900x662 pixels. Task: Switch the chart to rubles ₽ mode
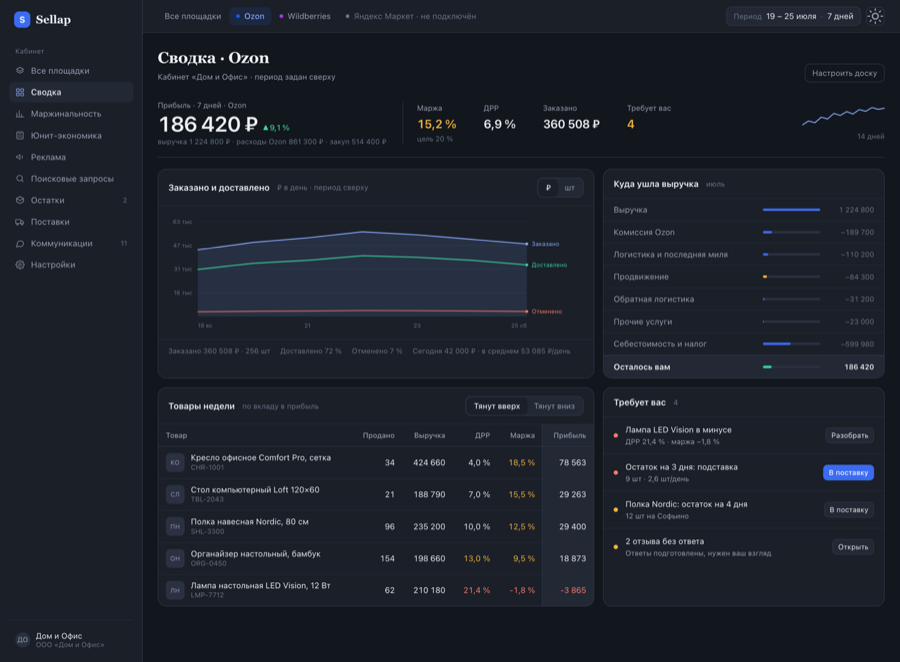click(549, 188)
